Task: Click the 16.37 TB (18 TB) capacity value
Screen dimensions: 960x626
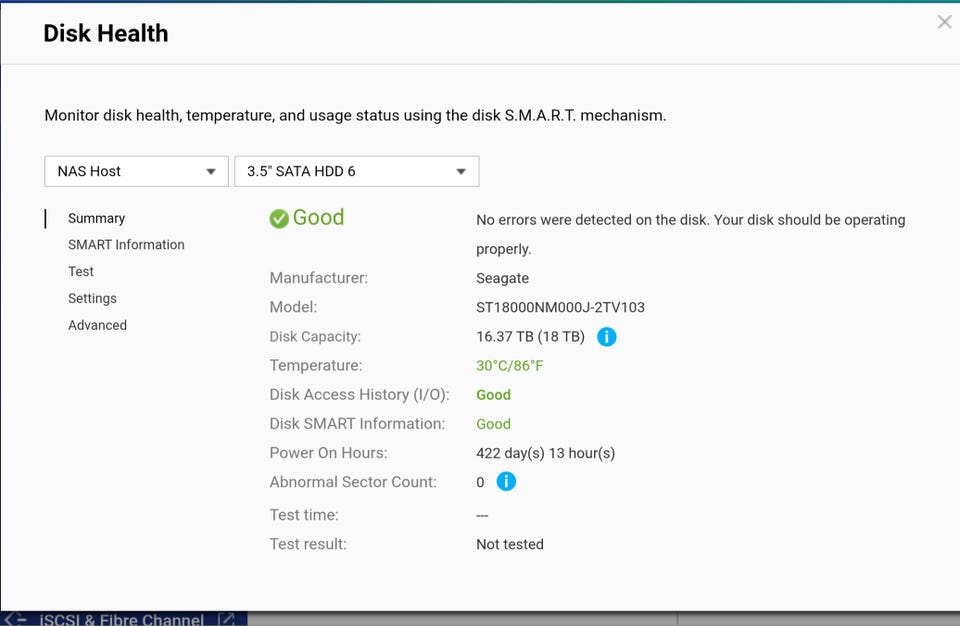Action: pyautogui.click(x=530, y=336)
